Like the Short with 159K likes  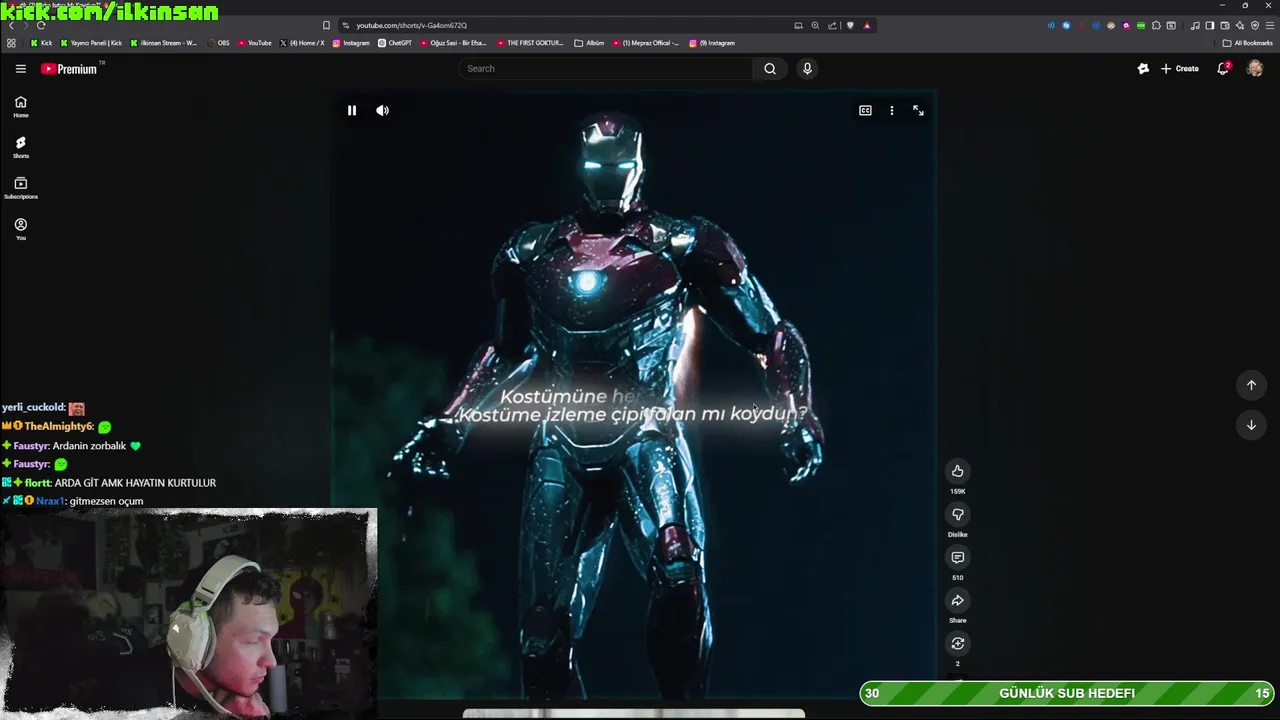click(957, 471)
